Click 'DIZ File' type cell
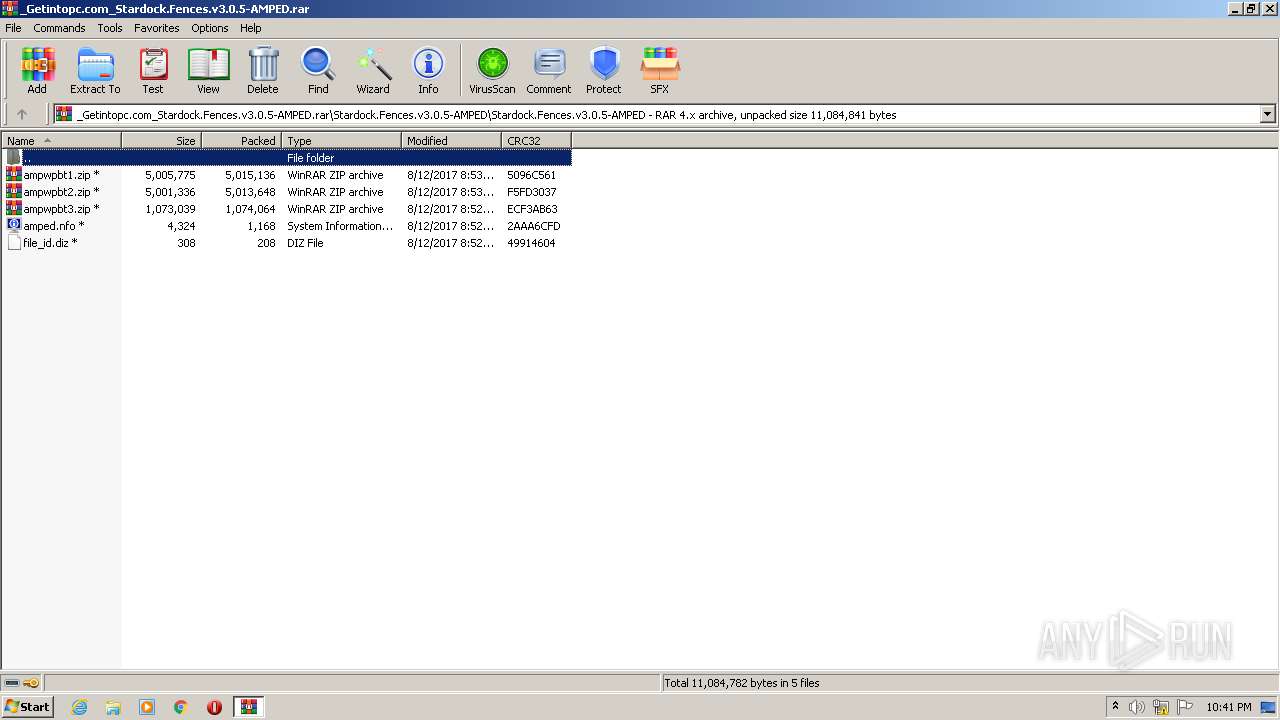Viewport: 1280px width, 720px height. click(305, 243)
